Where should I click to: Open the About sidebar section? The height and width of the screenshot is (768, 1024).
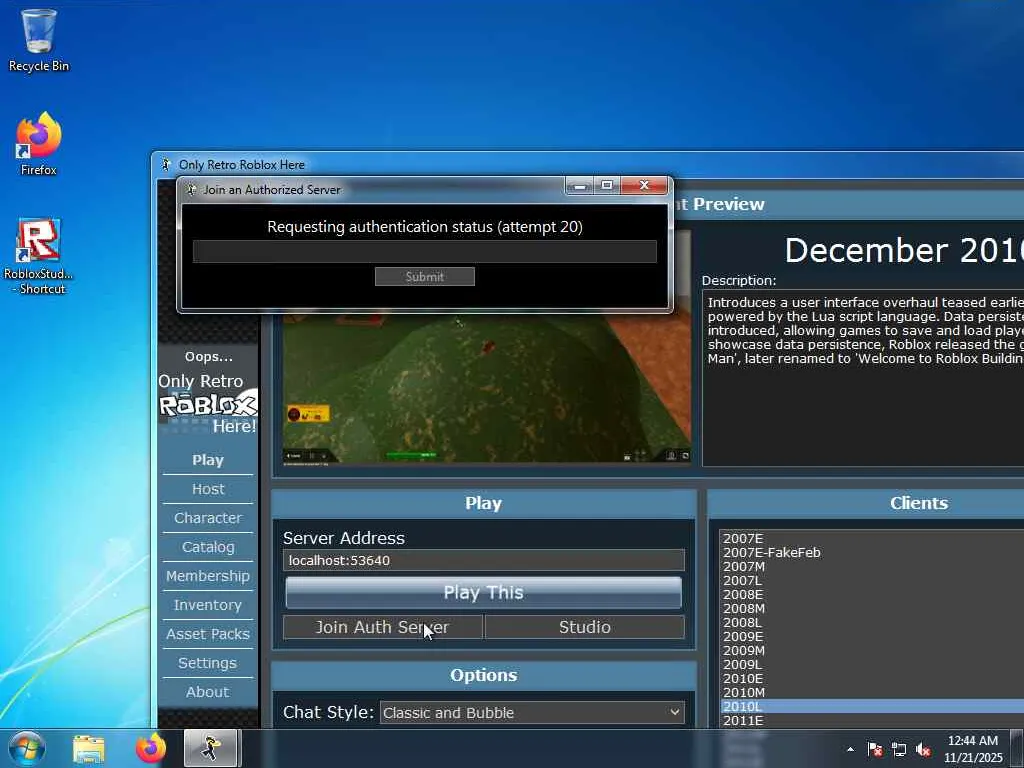pyautogui.click(x=208, y=692)
